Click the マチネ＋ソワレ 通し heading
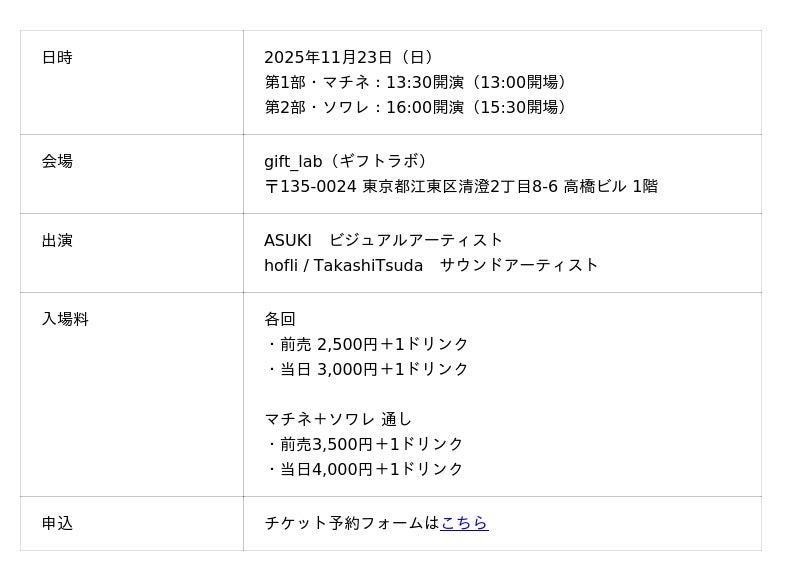The image size is (800, 581). (338, 419)
